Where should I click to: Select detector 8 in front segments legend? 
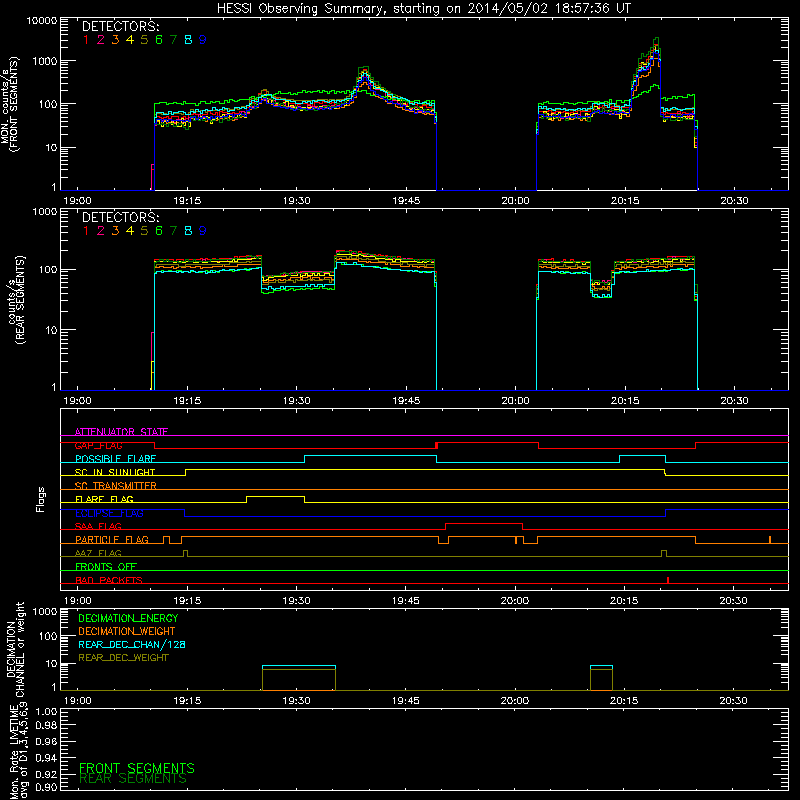pyautogui.click(x=188, y=40)
